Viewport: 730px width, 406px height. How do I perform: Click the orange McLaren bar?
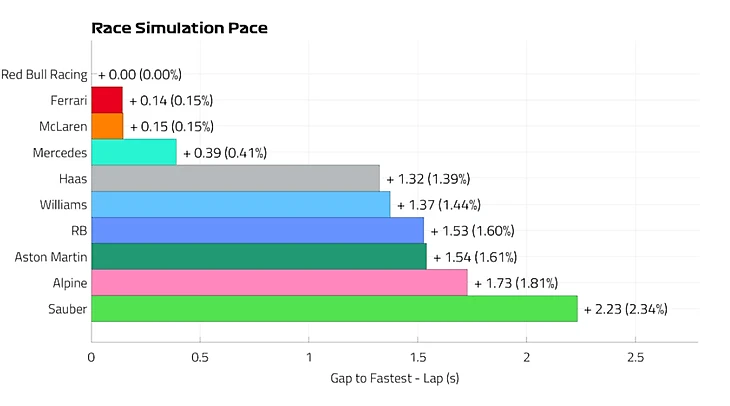[x=107, y=126]
